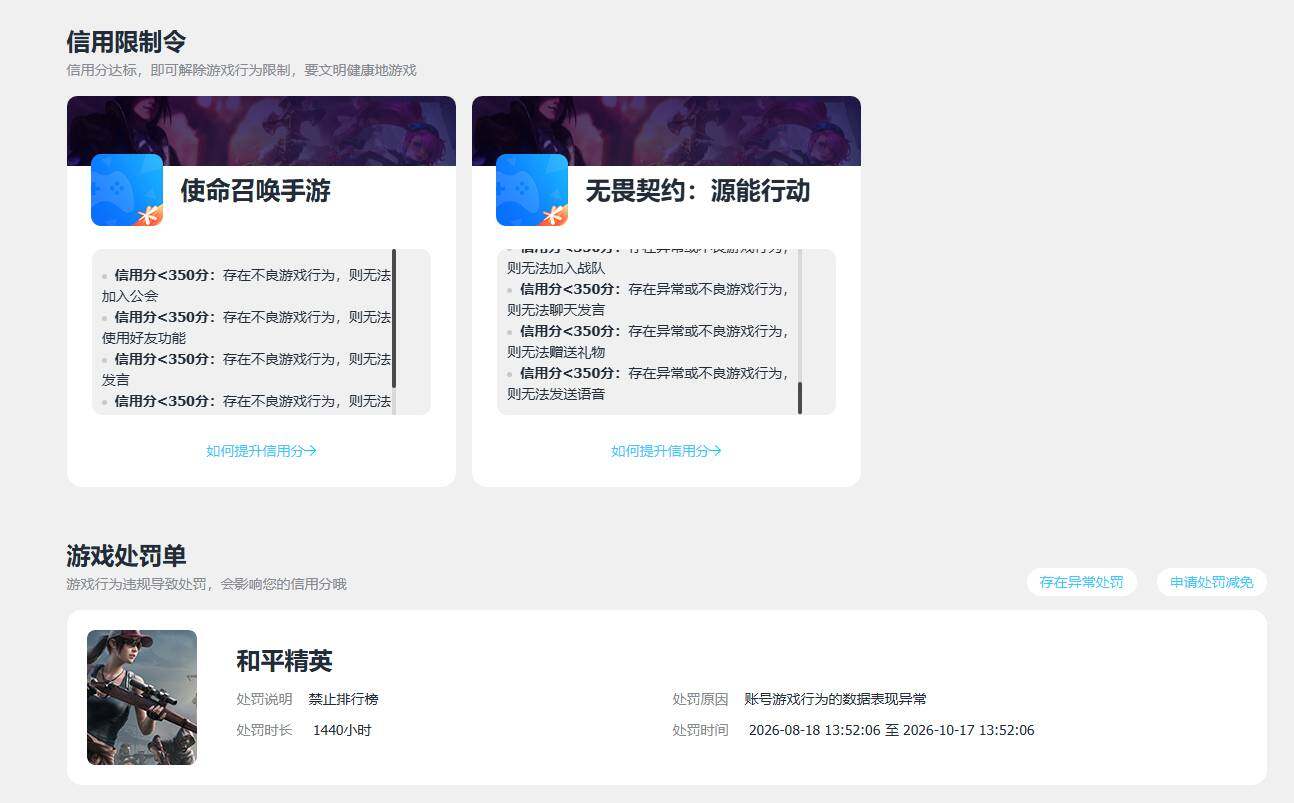Viewport: 1294px width, 803px height.
Task: Click scrollbar in 无畏契约 restriction list
Action: pos(800,397)
